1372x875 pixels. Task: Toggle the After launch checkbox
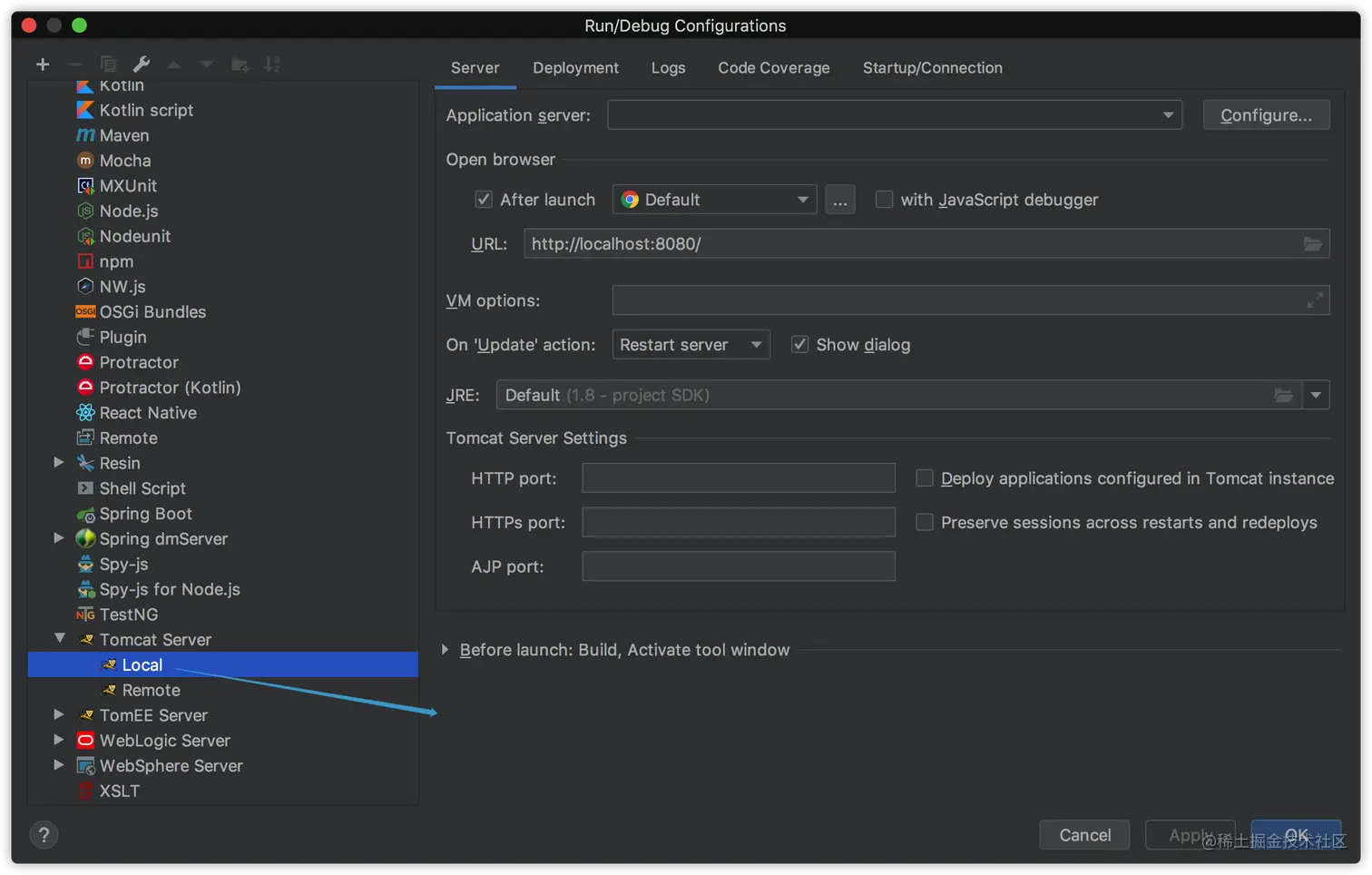pyautogui.click(x=484, y=199)
